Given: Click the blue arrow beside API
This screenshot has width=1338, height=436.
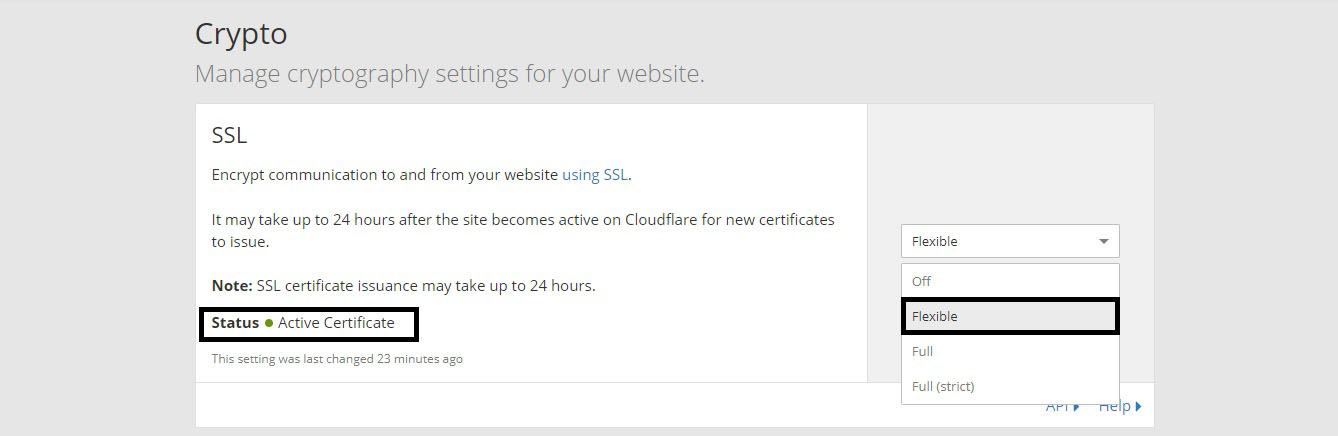Looking at the screenshot, I should (x=1076, y=406).
